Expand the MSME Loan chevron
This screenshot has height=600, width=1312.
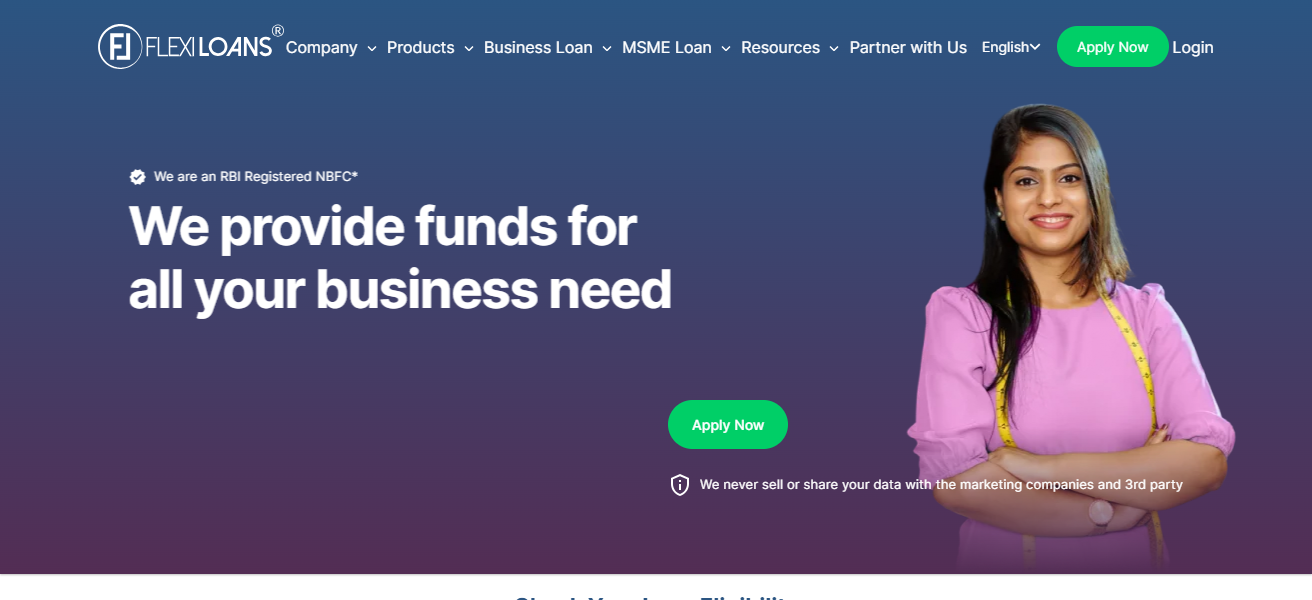(725, 48)
